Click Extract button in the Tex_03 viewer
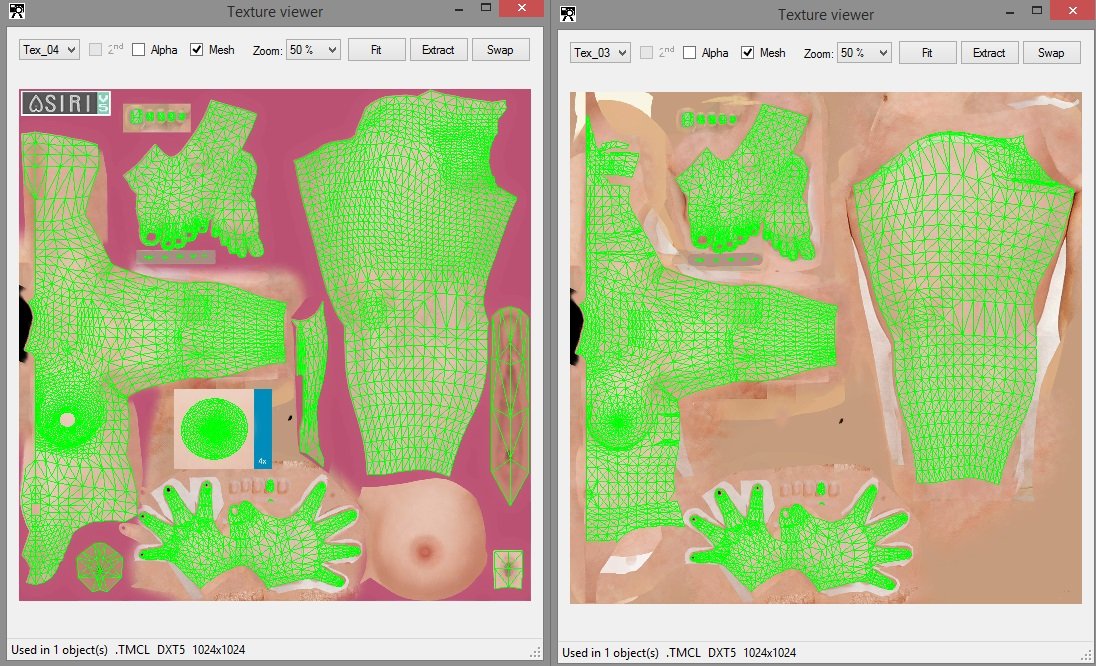1096x666 pixels. [x=988, y=52]
